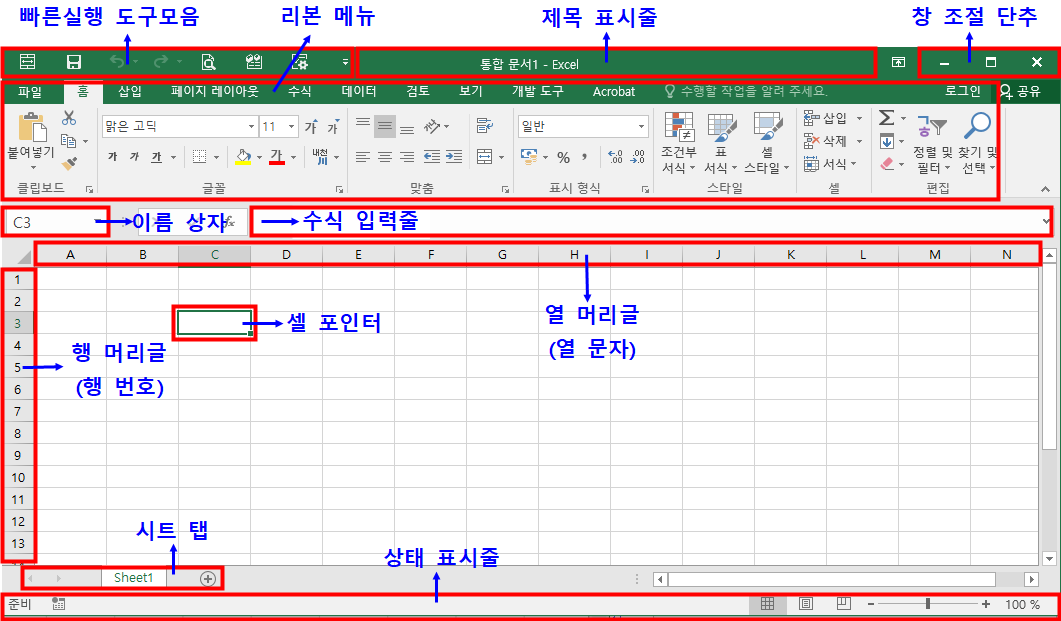Apply the yellow fill color
1061x621 pixels.
243,157
